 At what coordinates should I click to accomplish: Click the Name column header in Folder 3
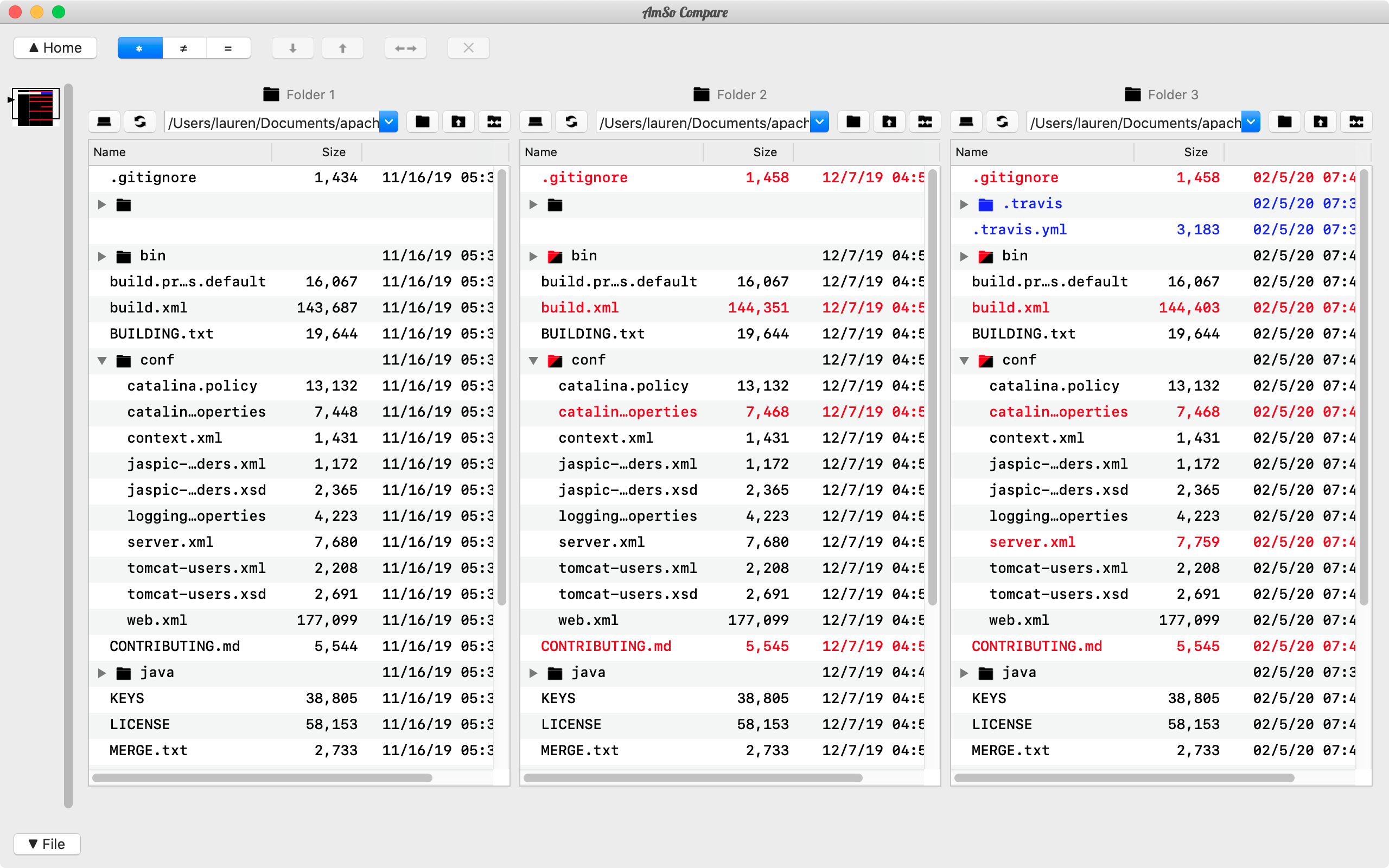coord(1042,152)
